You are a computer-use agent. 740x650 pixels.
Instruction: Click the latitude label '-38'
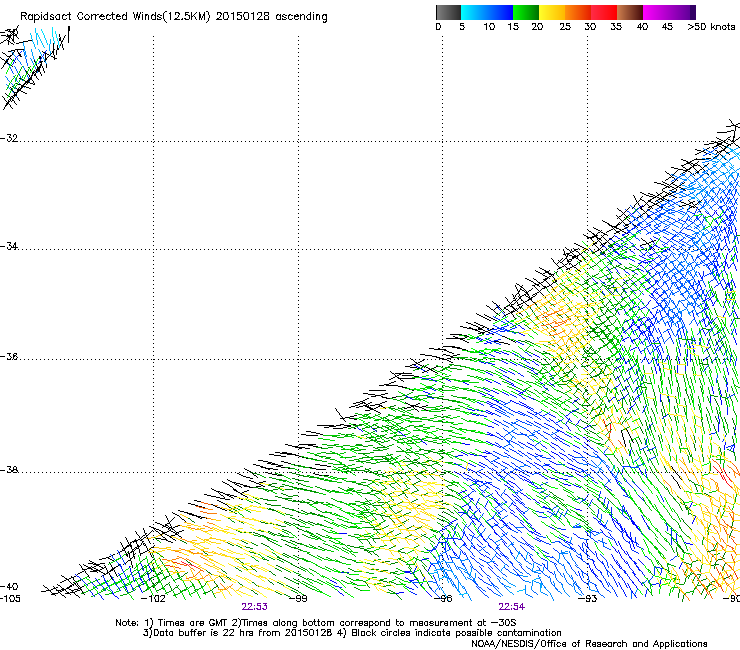(x=9, y=470)
